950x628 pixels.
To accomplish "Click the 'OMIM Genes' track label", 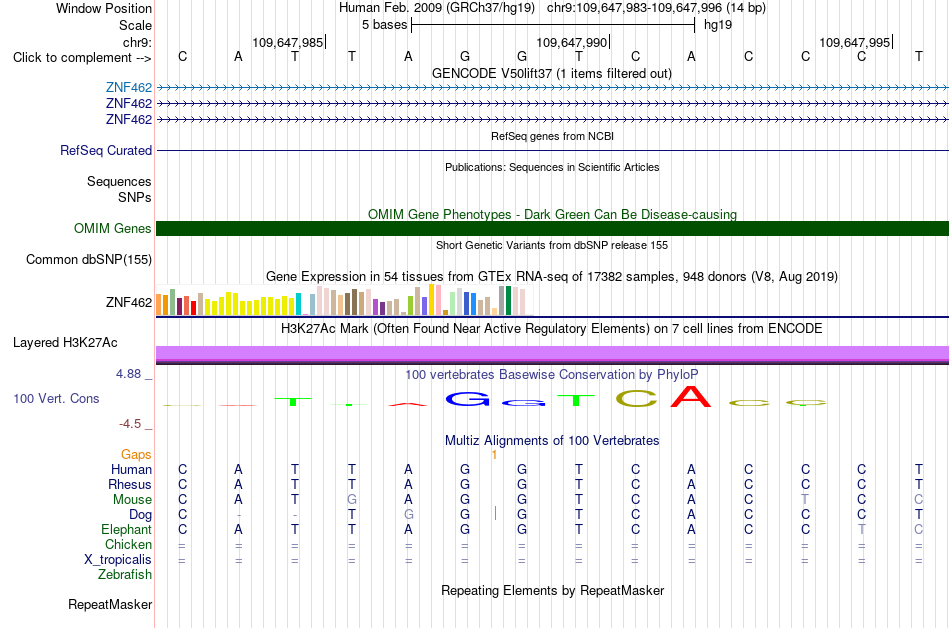I will click(113, 228).
